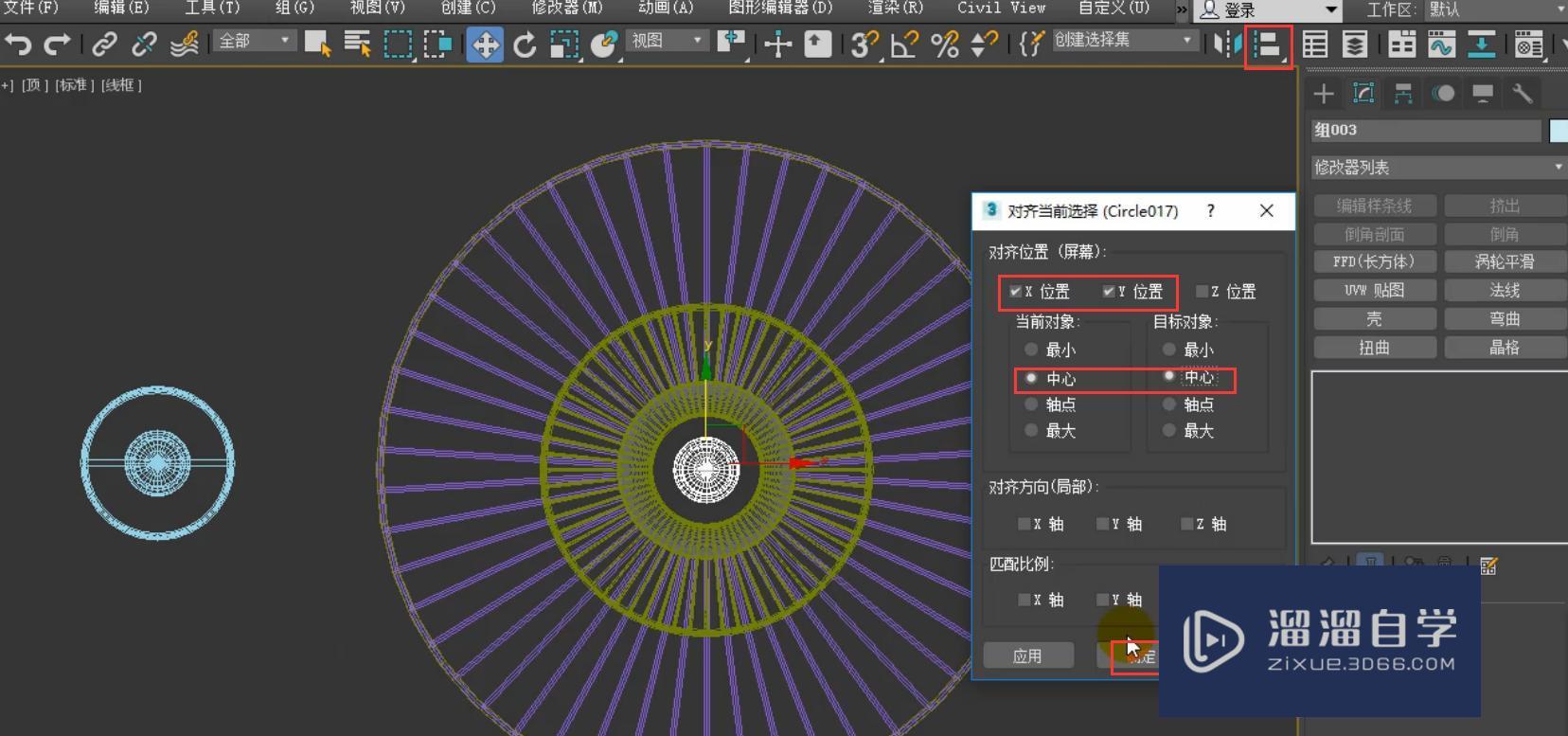Toggle the Percent Snap icon
Viewport: 1568px width, 736px height.
[x=944, y=44]
